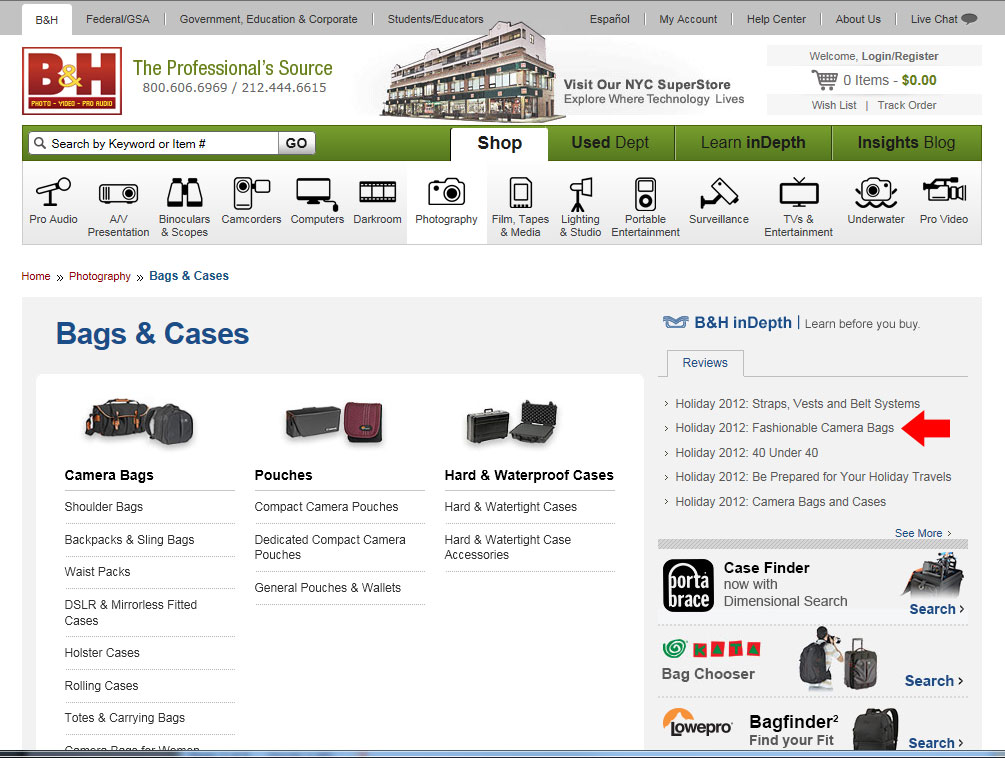Open the My Account link
The height and width of the screenshot is (758, 1005).
[688, 19]
